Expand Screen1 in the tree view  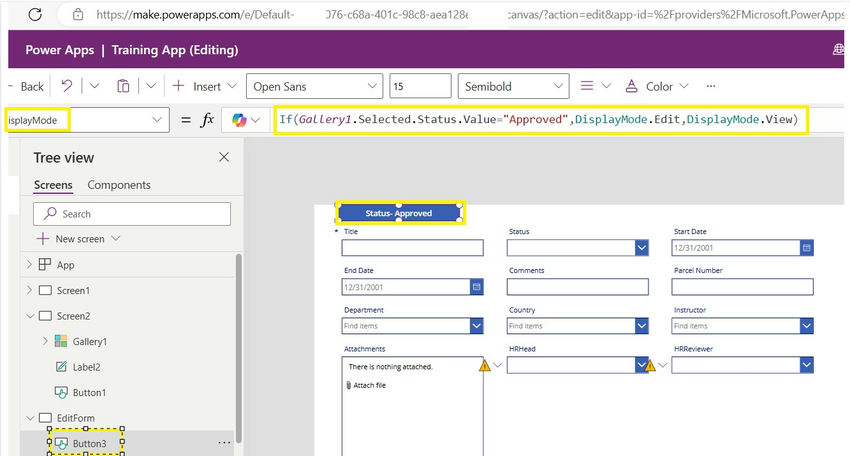tap(29, 290)
